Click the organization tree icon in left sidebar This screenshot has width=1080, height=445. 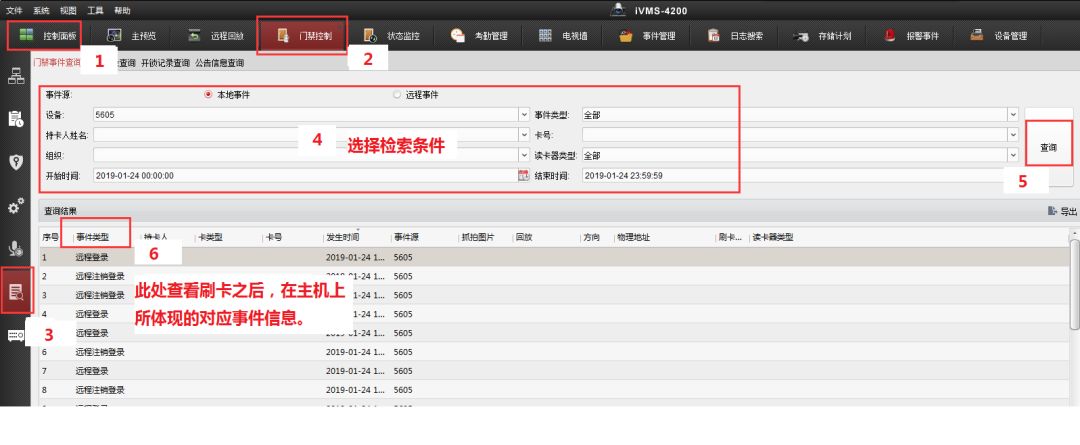tap(16, 76)
